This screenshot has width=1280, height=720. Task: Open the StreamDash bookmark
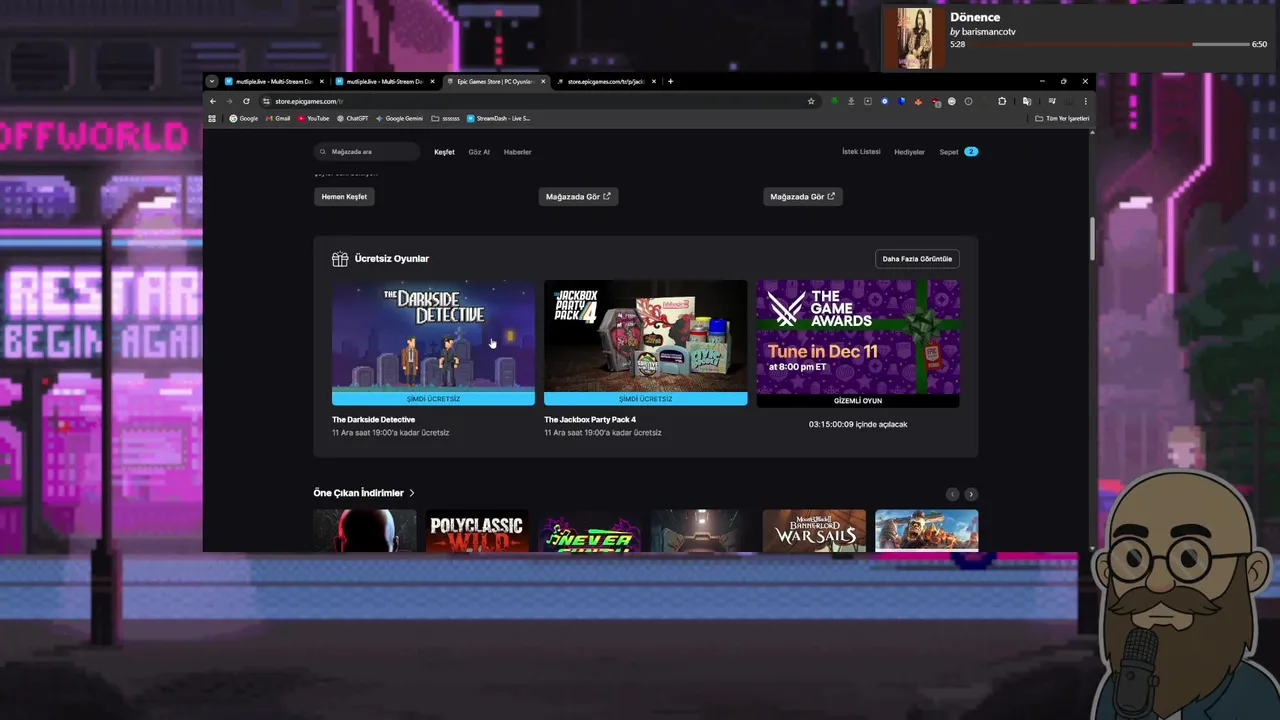pyautogui.click(x=499, y=118)
